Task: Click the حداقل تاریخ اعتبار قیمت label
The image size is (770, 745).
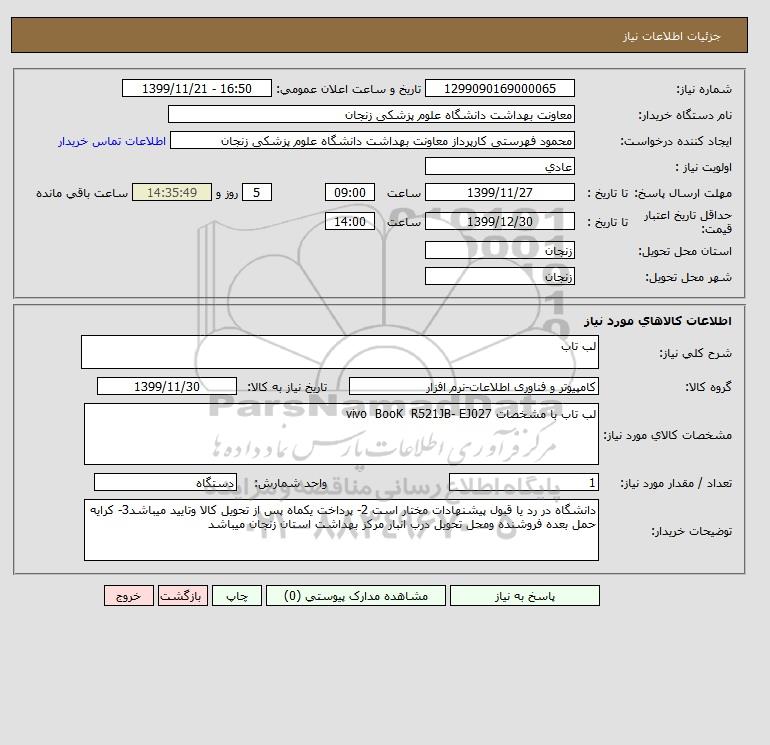Action: 688,221
